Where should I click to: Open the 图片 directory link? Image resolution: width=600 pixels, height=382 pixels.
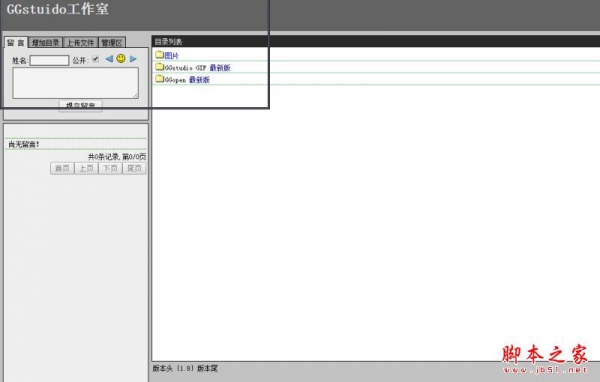click(x=171, y=56)
